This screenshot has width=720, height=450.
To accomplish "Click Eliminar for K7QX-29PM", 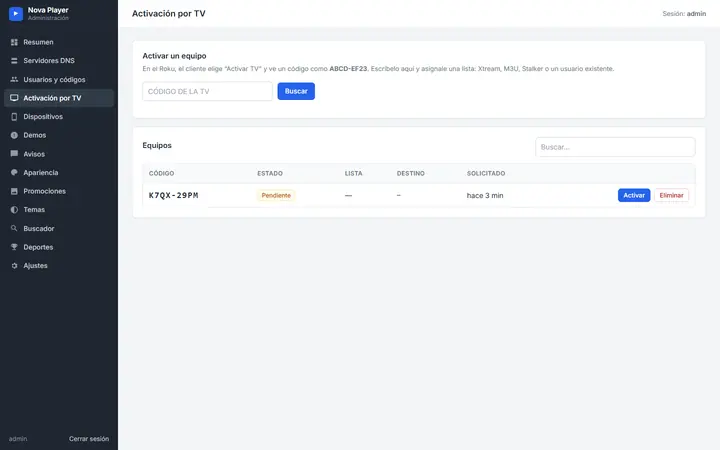I will point(671,195).
